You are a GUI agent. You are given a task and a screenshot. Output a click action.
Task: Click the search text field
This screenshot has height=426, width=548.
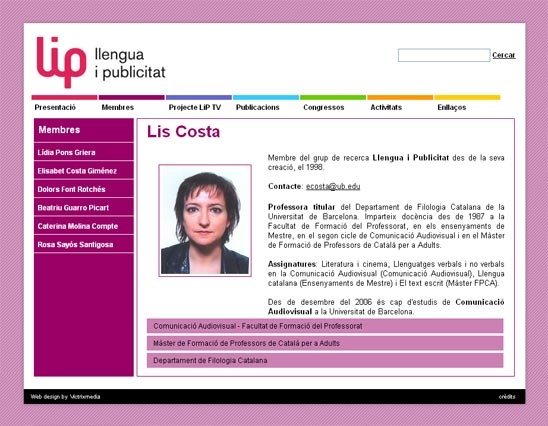point(444,55)
